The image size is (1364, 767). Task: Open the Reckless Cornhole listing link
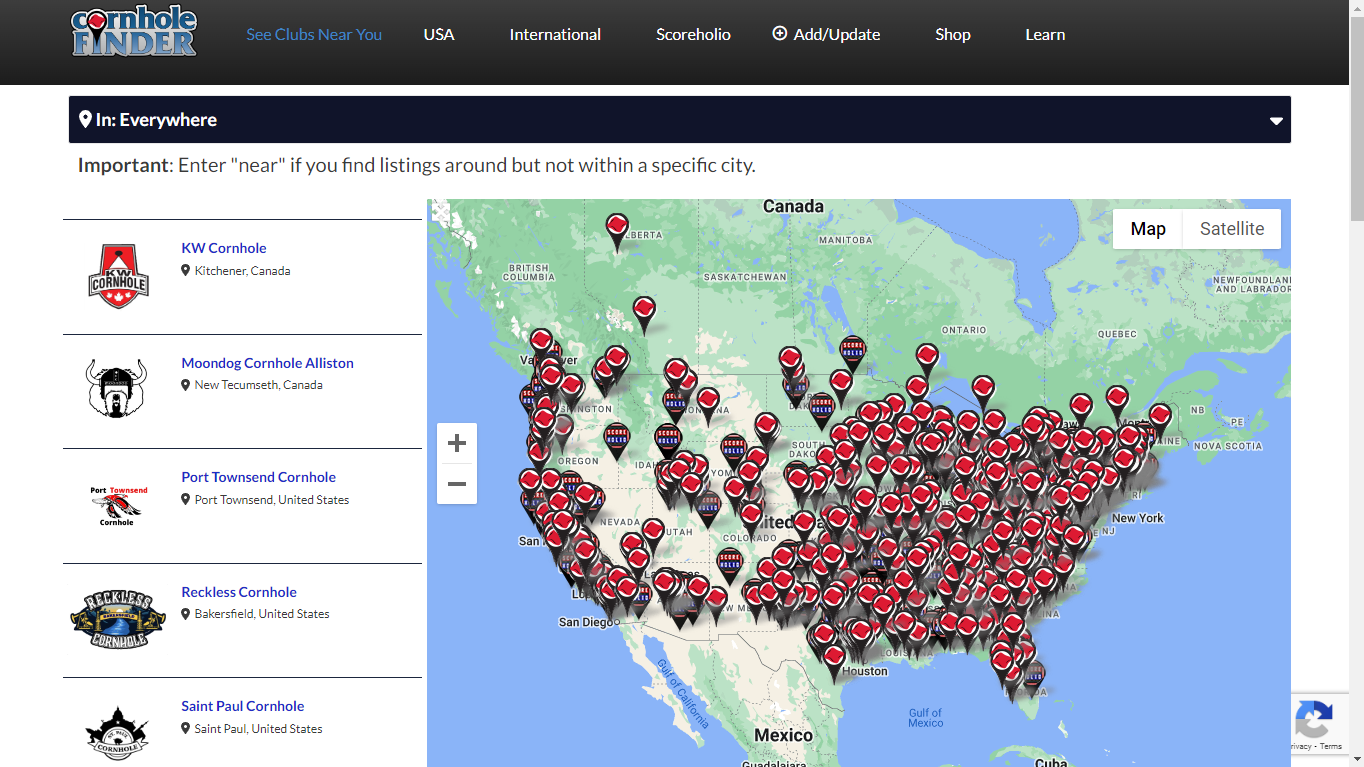click(x=239, y=592)
